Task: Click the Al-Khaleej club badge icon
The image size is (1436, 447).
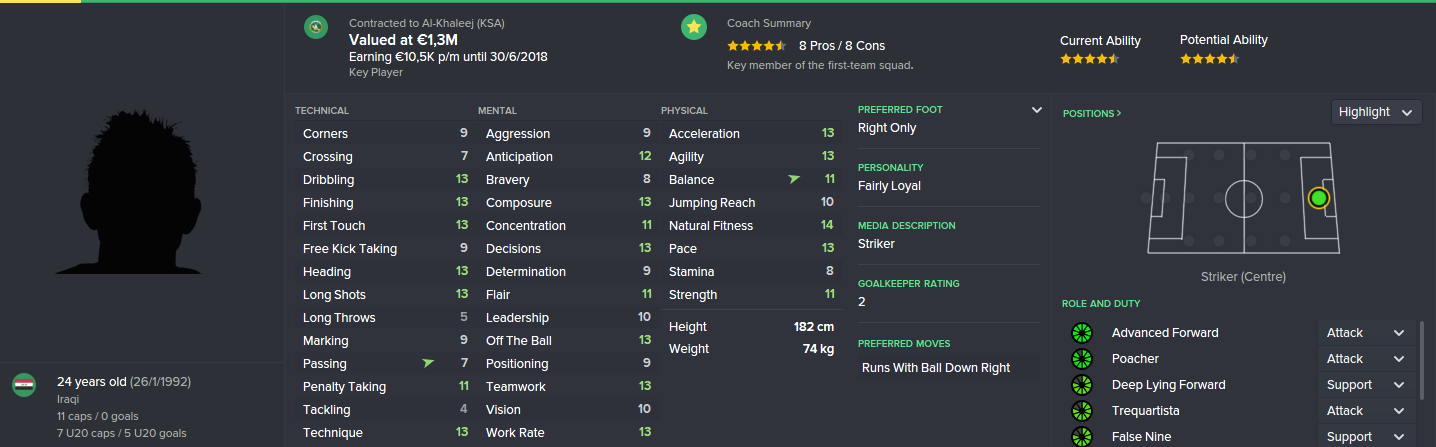Action: 316,28
